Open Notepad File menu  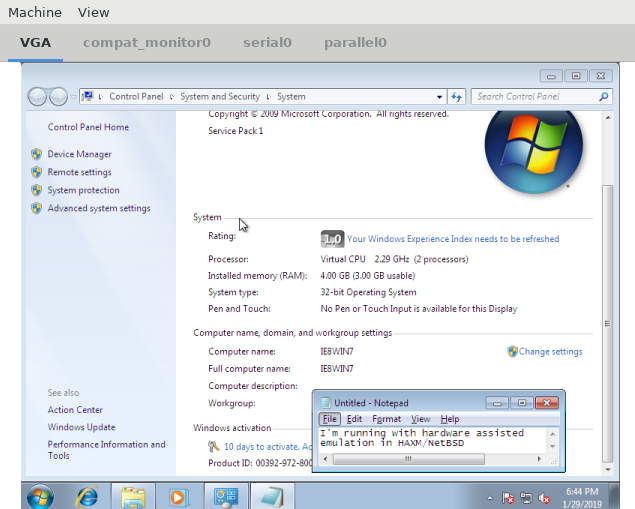tap(329, 419)
